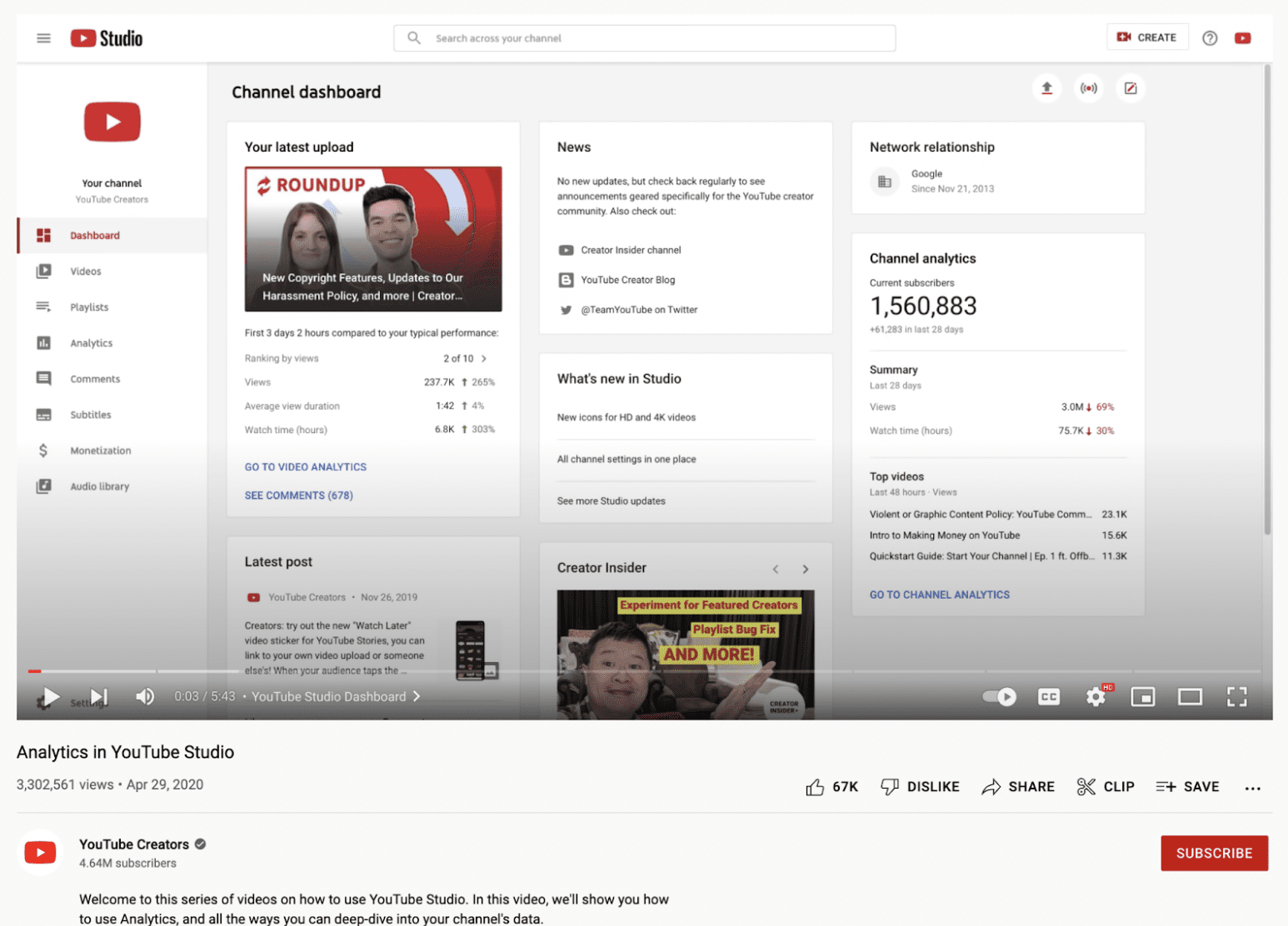Click the next arrow on Creator Insider carousel
Screen dimensions: 1288x926
click(805, 569)
